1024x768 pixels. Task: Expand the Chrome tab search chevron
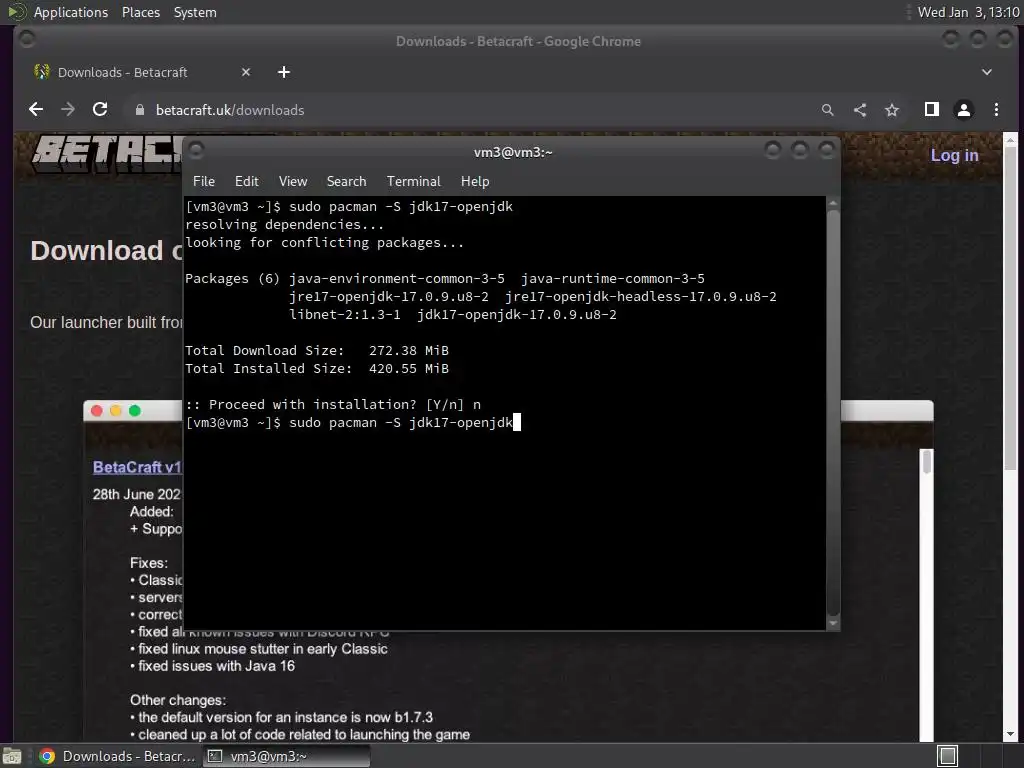pyautogui.click(x=987, y=72)
